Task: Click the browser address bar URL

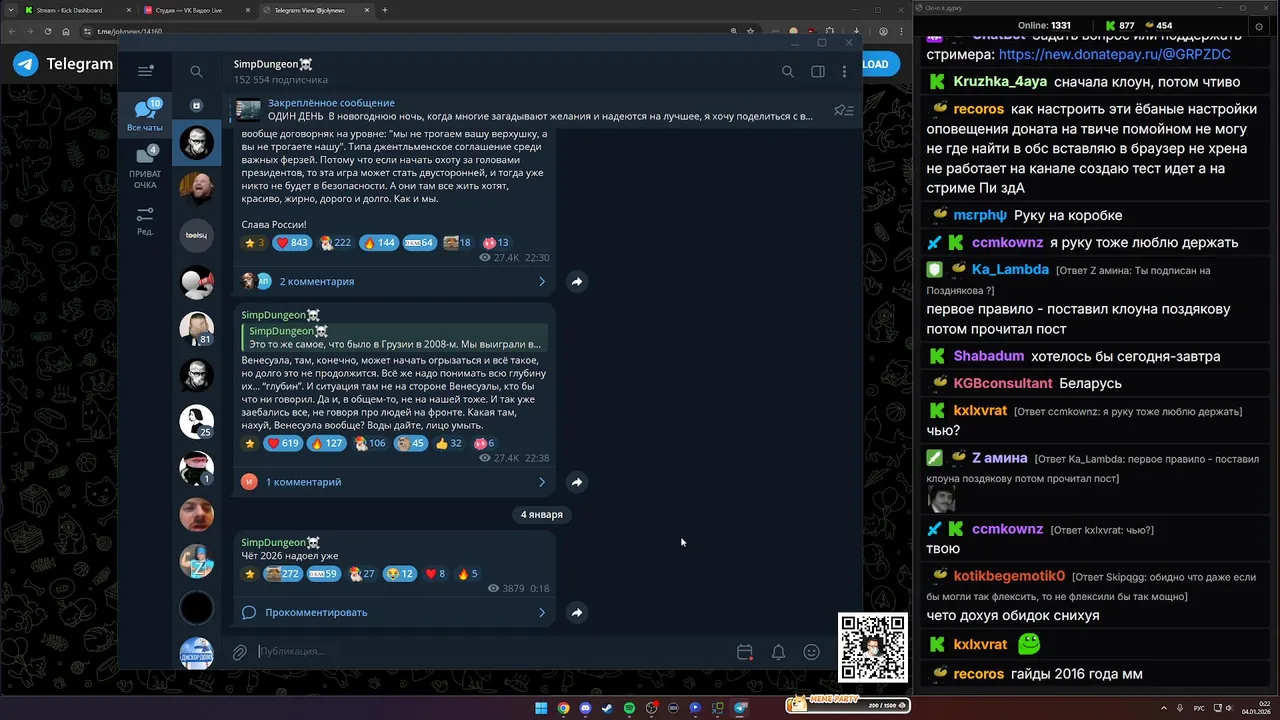Action: [x=129, y=31]
